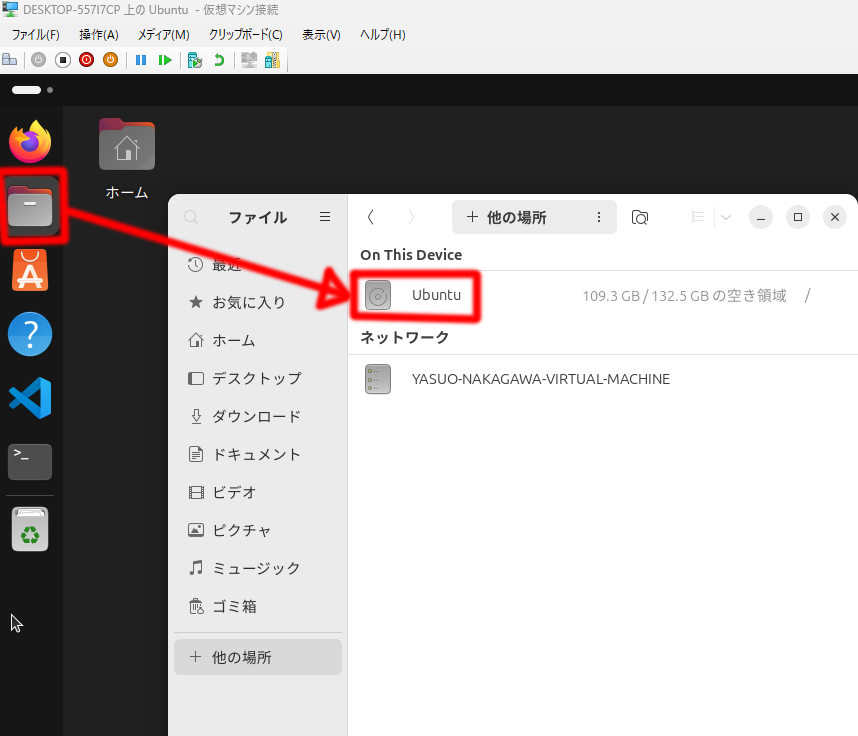Click the folder search icon in header

tap(640, 217)
